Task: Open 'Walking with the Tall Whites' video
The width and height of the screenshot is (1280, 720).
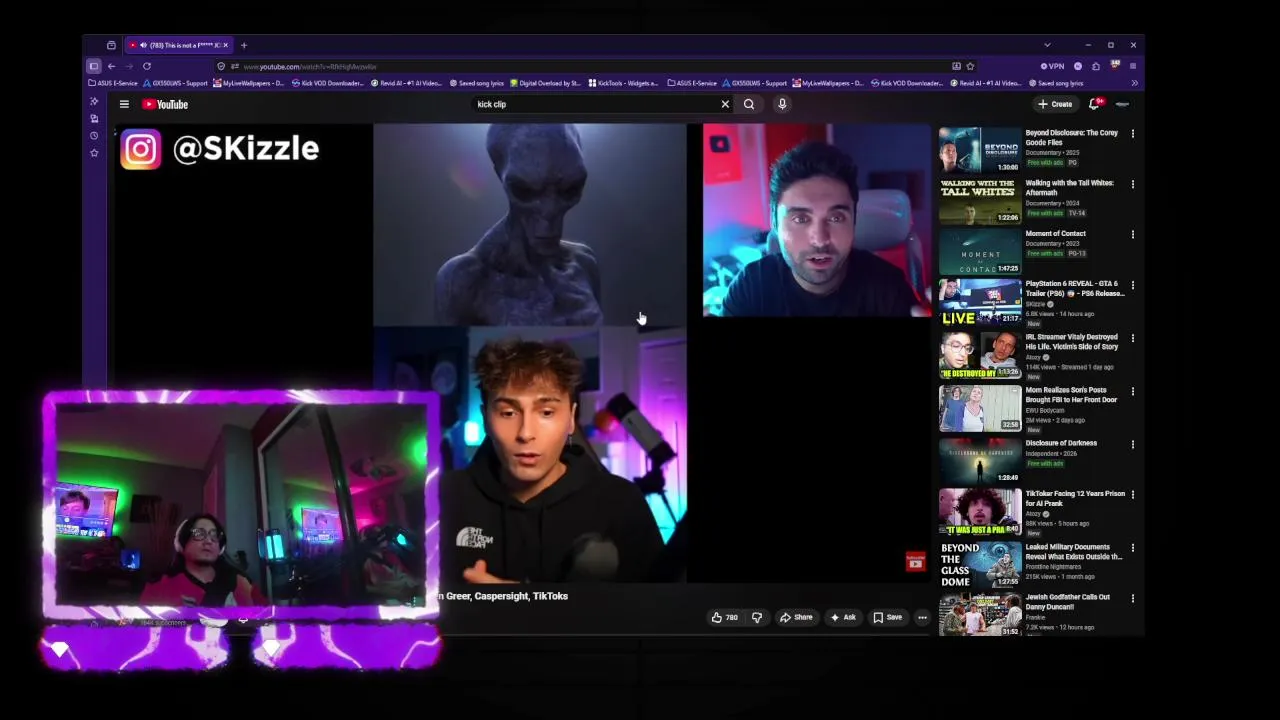Action: (x=980, y=200)
